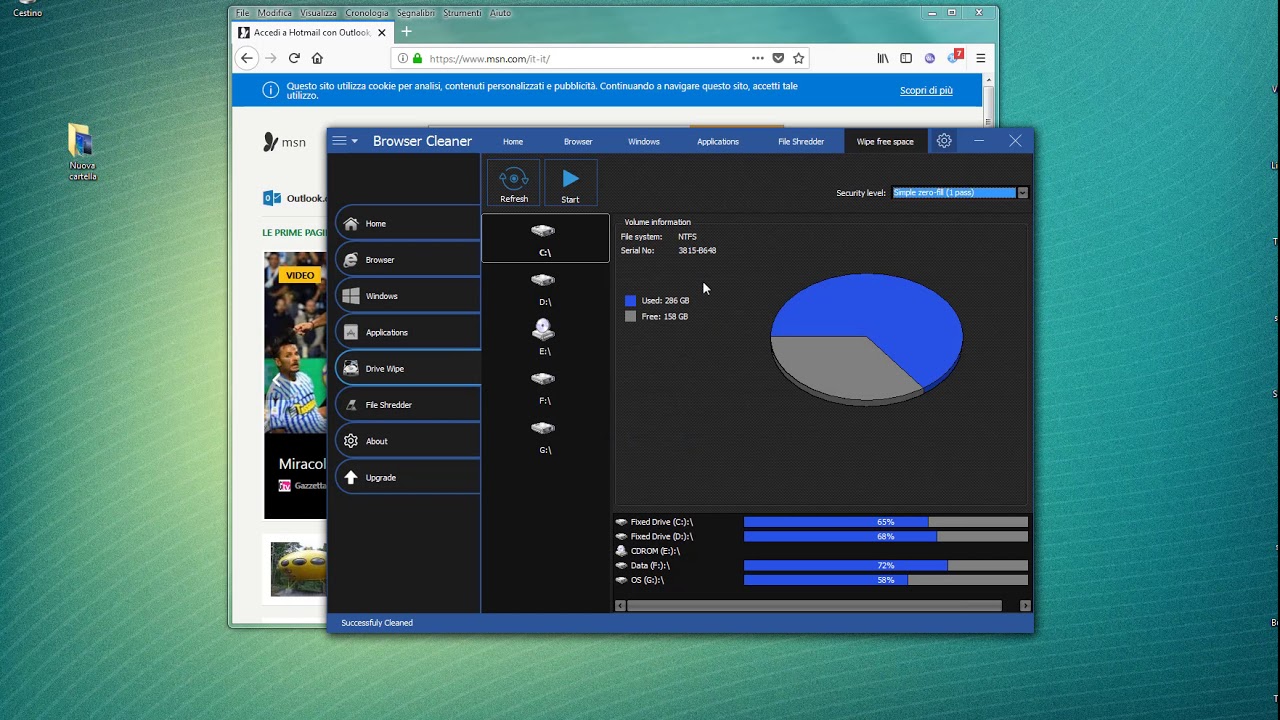Open Windows section in the sidebar
This screenshot has width=1280, height=720.
click(408, 296)
